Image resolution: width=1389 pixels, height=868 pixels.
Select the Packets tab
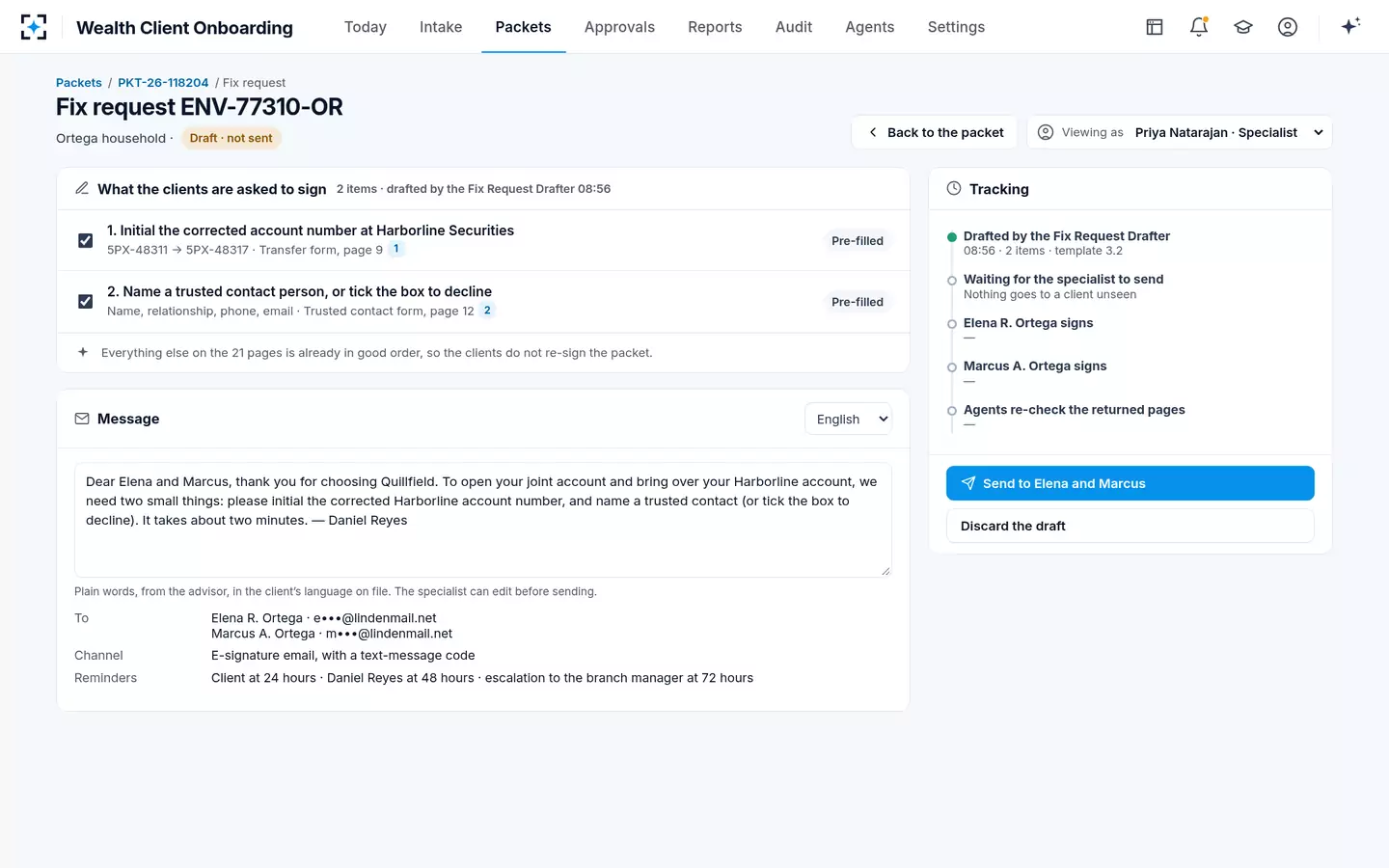click(x=524, y=27)
